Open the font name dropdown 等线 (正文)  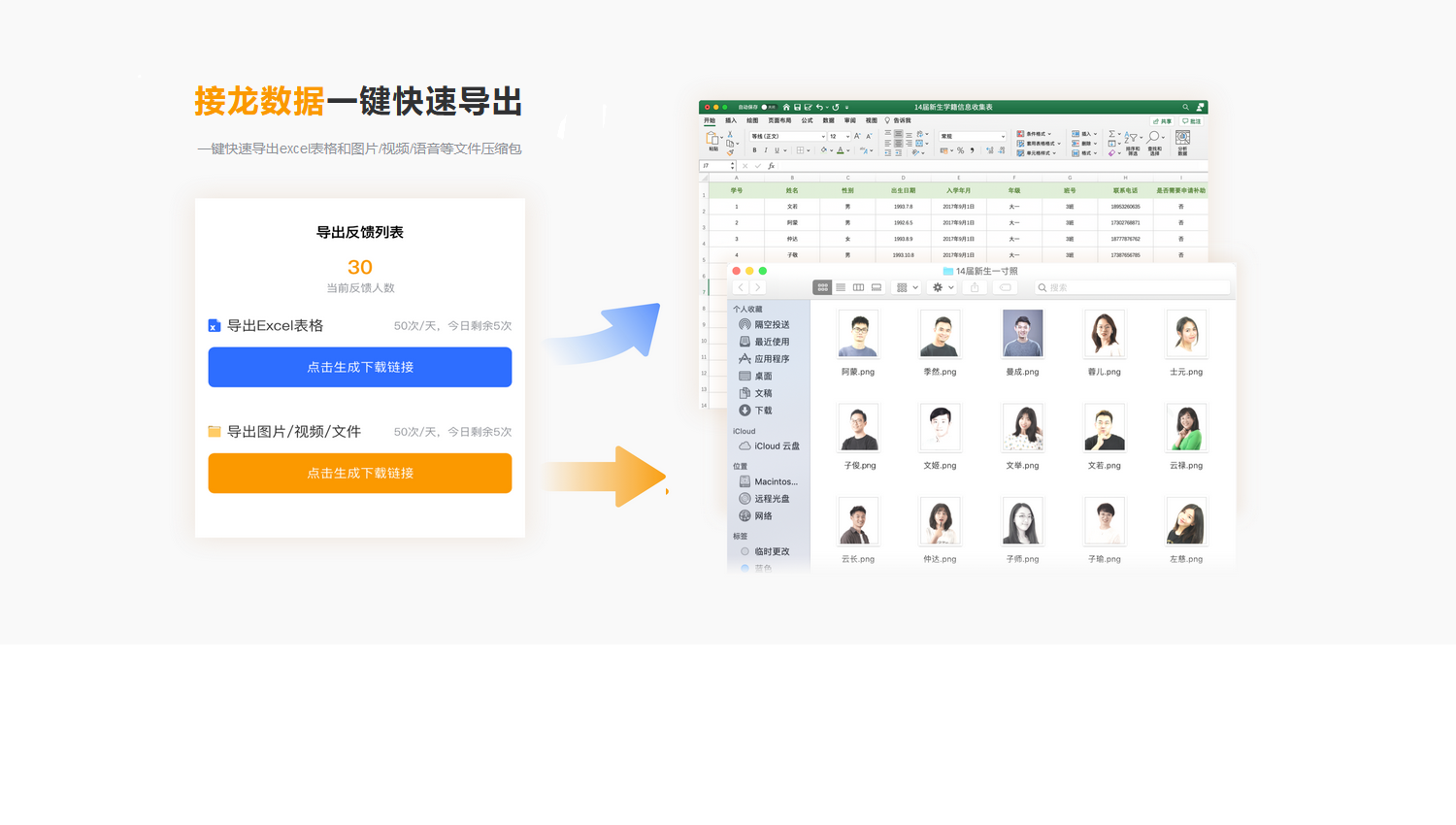click(x=788, y=136)
